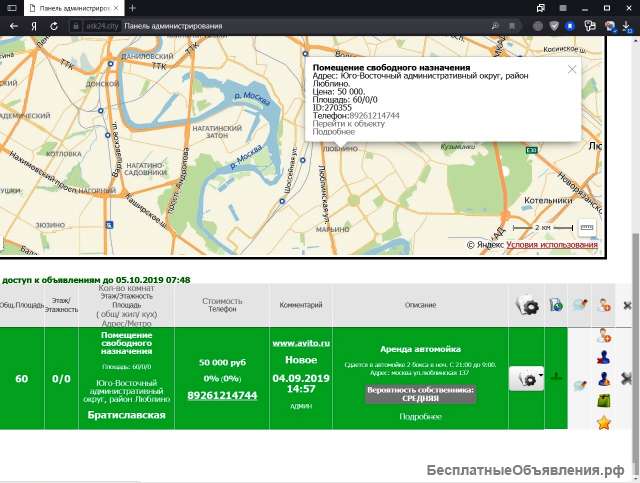Toggle browser side panel icon
640x483 pixels.
[x=12, y=8]
